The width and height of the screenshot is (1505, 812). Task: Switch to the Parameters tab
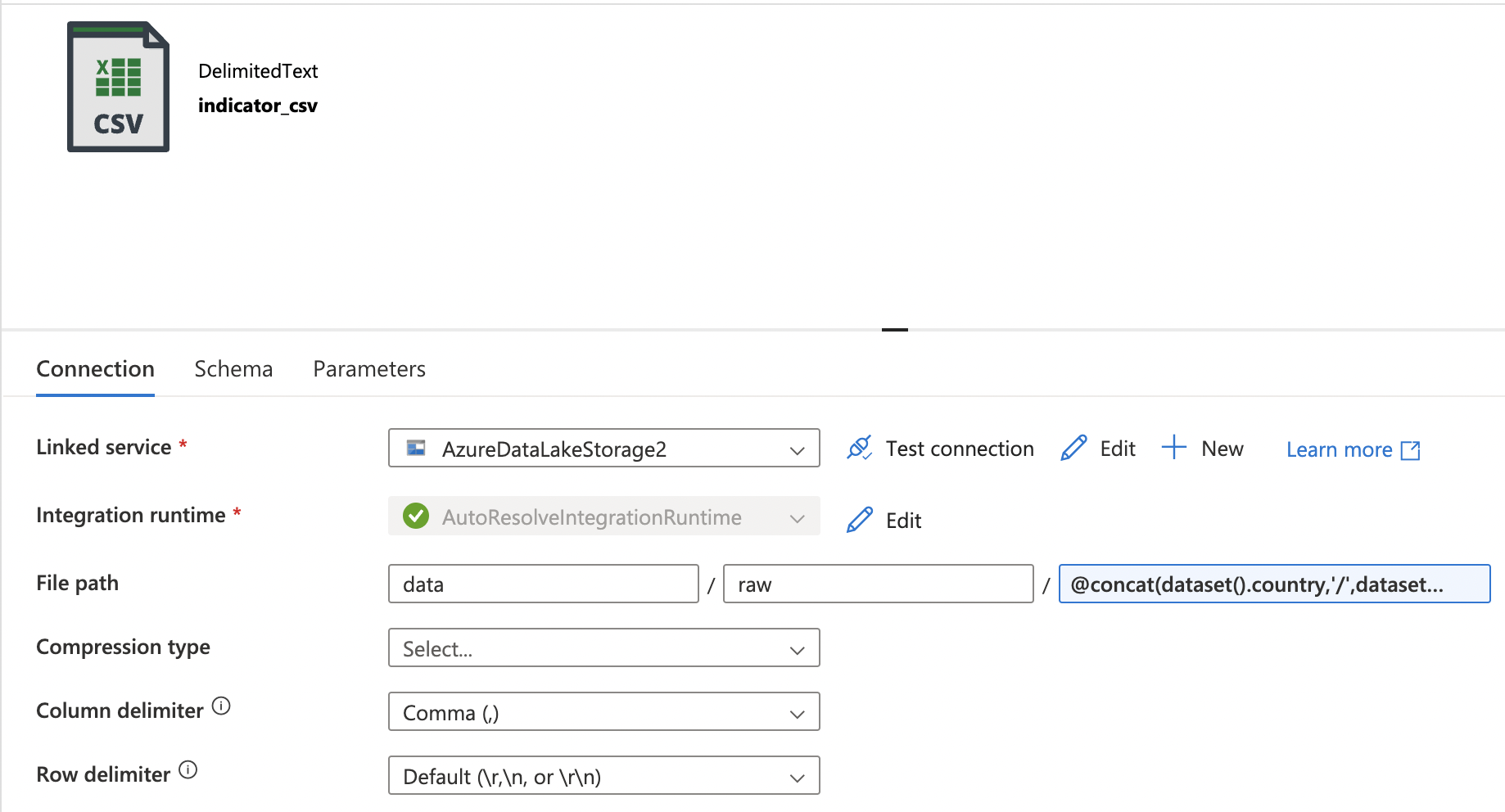pyautogui.click(x=369, y=369)
